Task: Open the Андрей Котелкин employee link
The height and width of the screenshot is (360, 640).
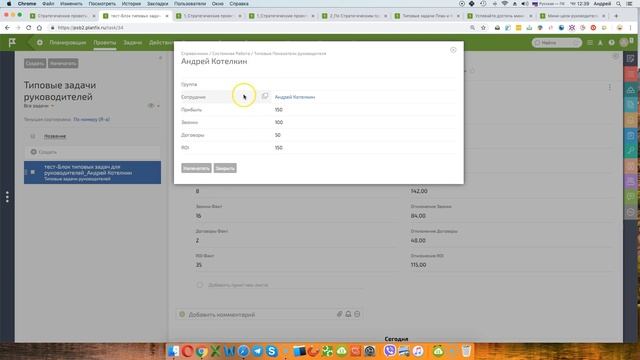Action: 295,97
